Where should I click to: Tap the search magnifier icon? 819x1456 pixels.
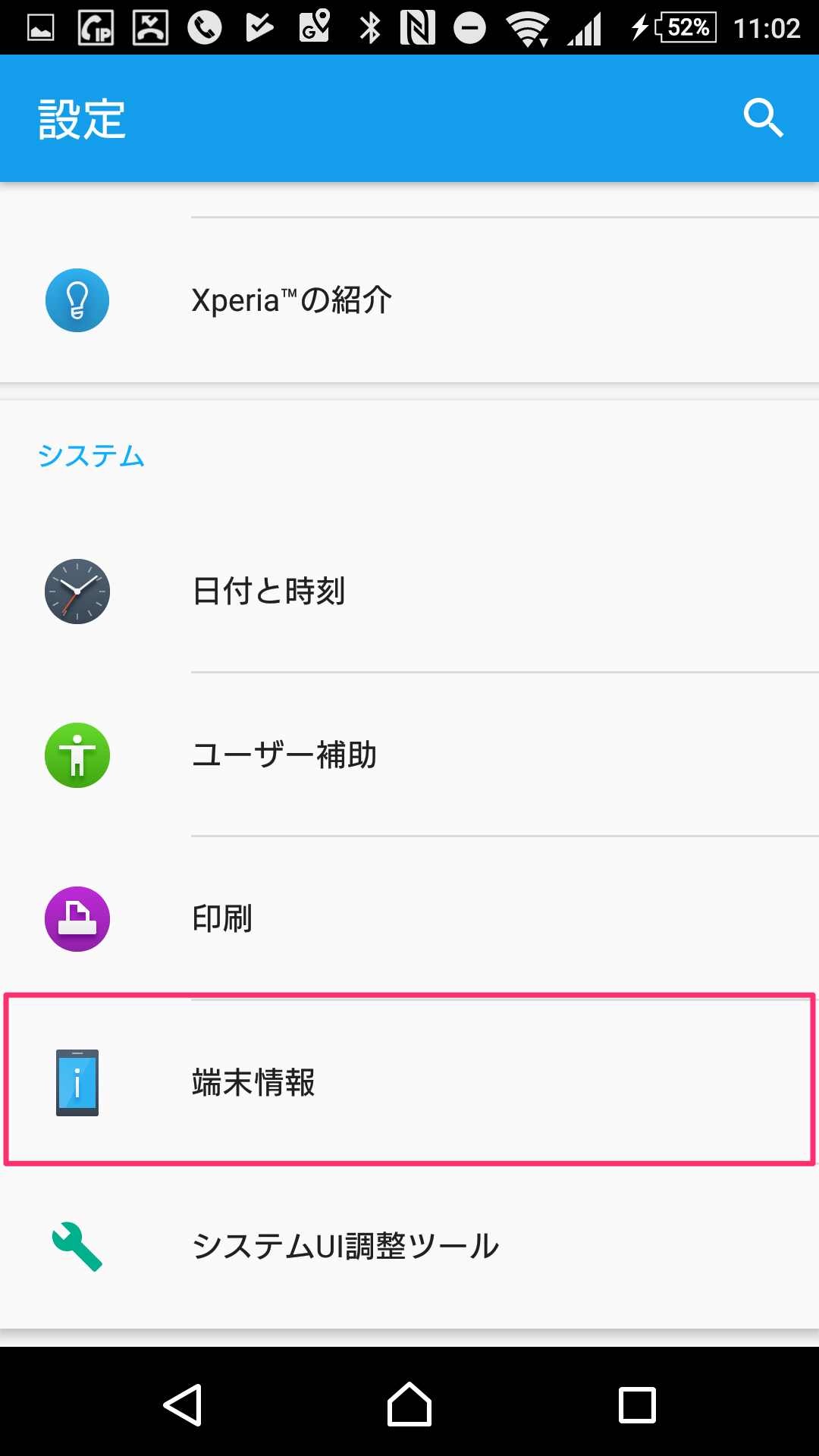click(763, 118)
